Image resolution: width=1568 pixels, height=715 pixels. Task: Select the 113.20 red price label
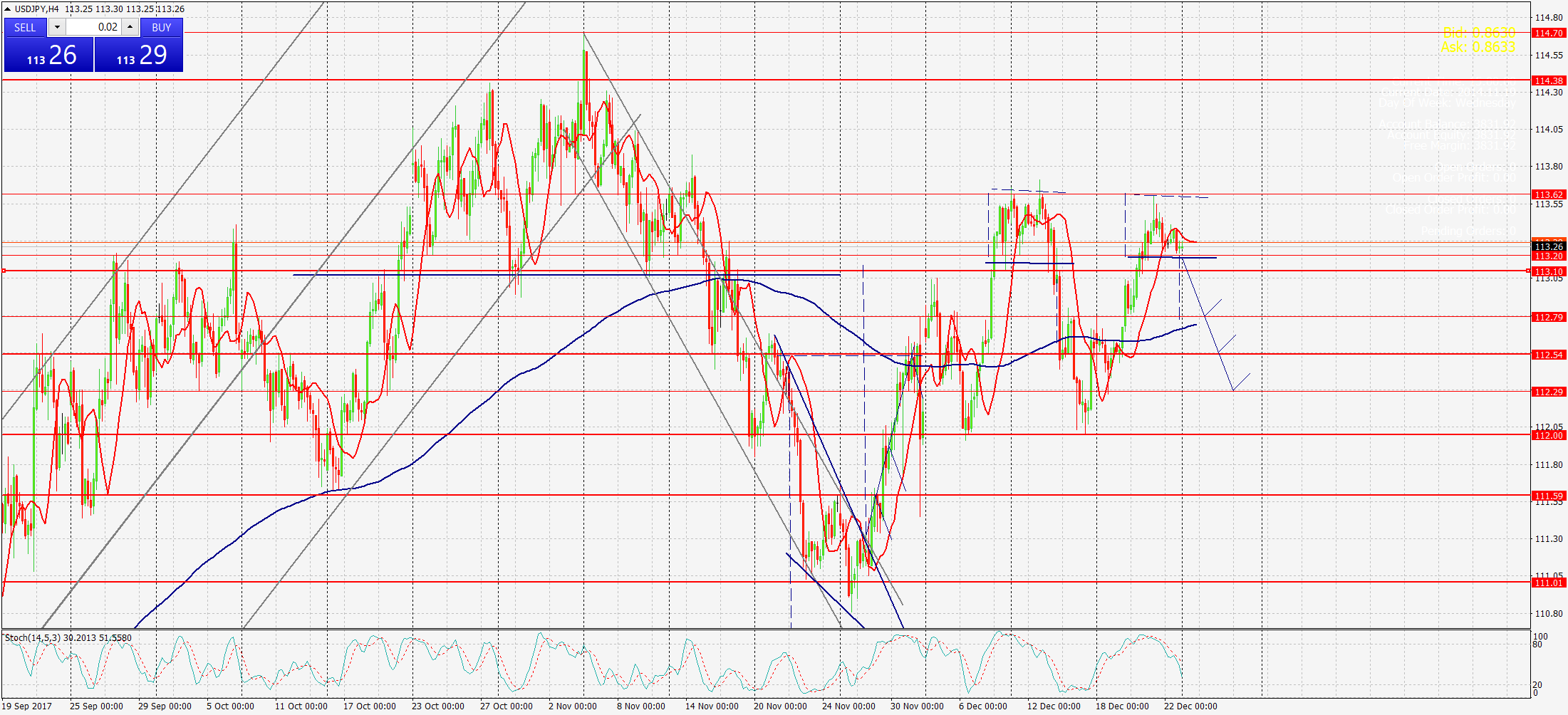click(x=1549, y=256)
